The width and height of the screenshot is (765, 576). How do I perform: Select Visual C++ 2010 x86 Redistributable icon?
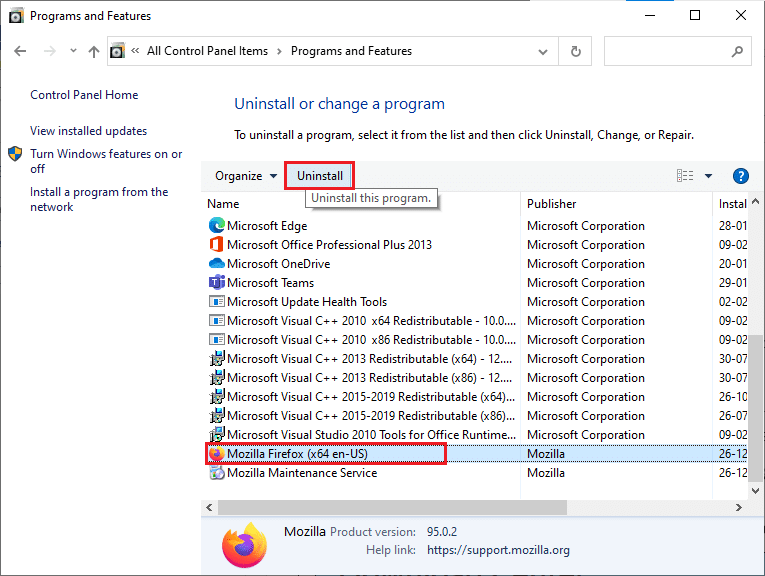click(x=217, y=339)
